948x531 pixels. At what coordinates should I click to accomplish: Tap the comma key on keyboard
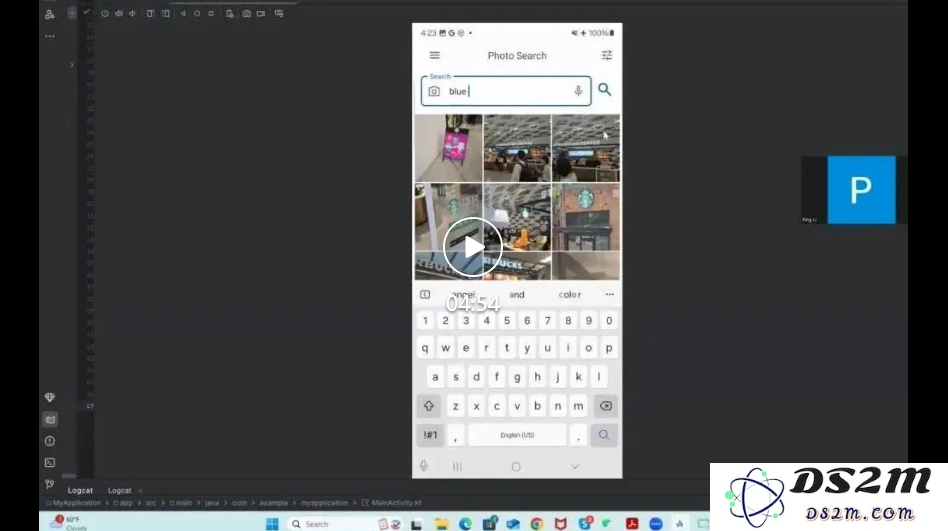pyautogui.click(x=456, y=435)
